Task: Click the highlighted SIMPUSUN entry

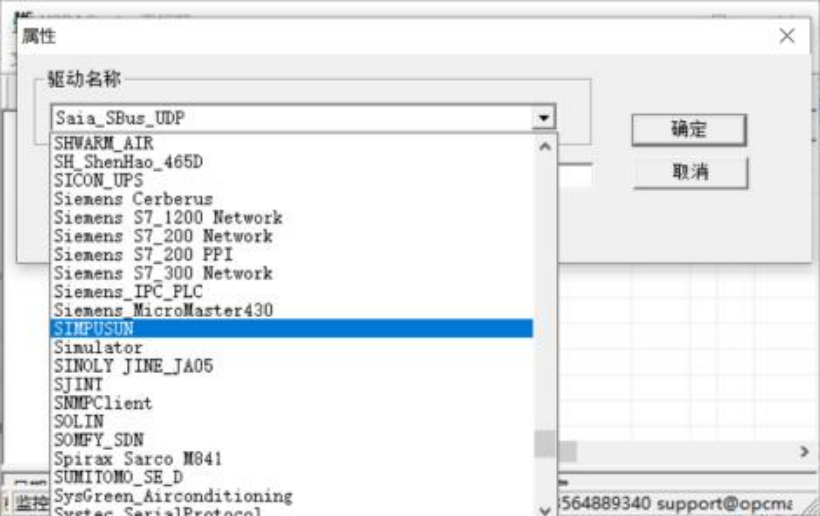Action: pyautogui.click(x=292, y=328)
